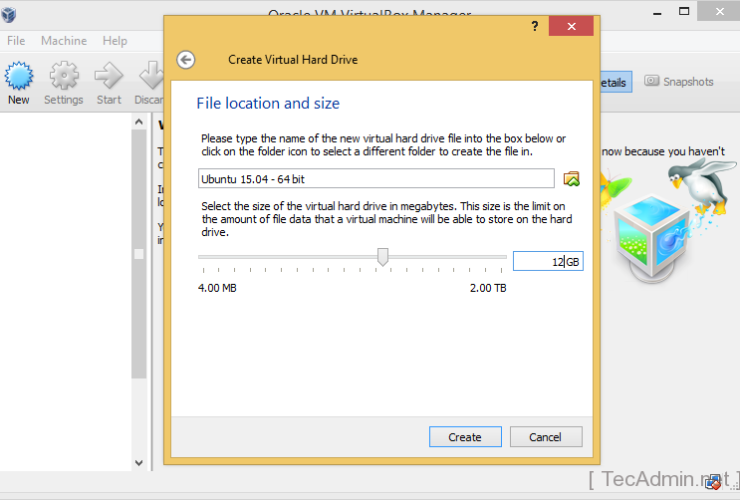Viewport: 740px width, 500px height.
Task: Click Create to make the hard drive
Action: point(465,437)
